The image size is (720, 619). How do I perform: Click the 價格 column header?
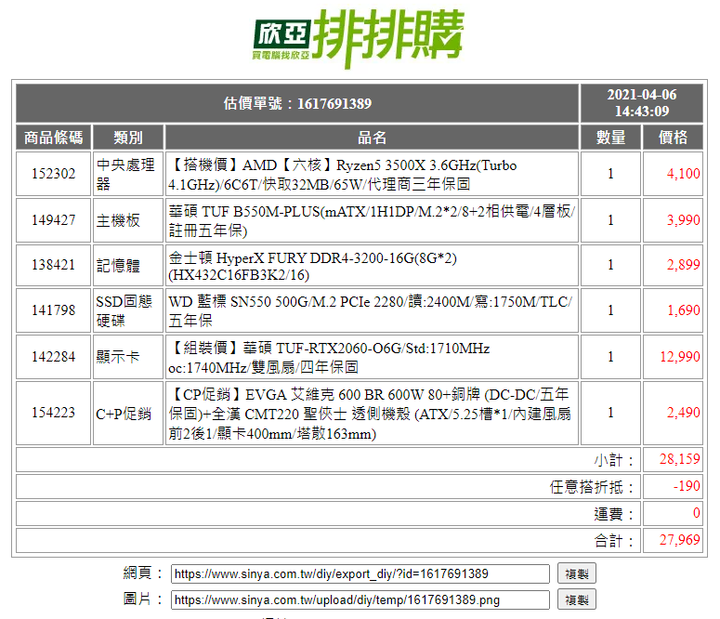[x=673, y=137]
